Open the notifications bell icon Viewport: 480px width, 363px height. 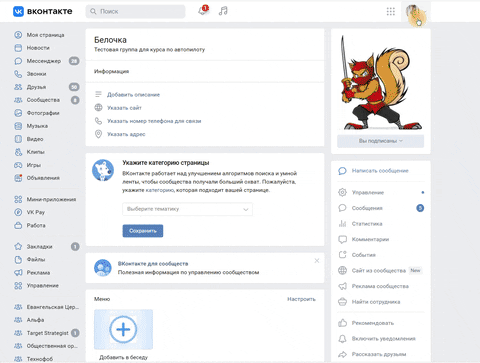pos(203,11)
